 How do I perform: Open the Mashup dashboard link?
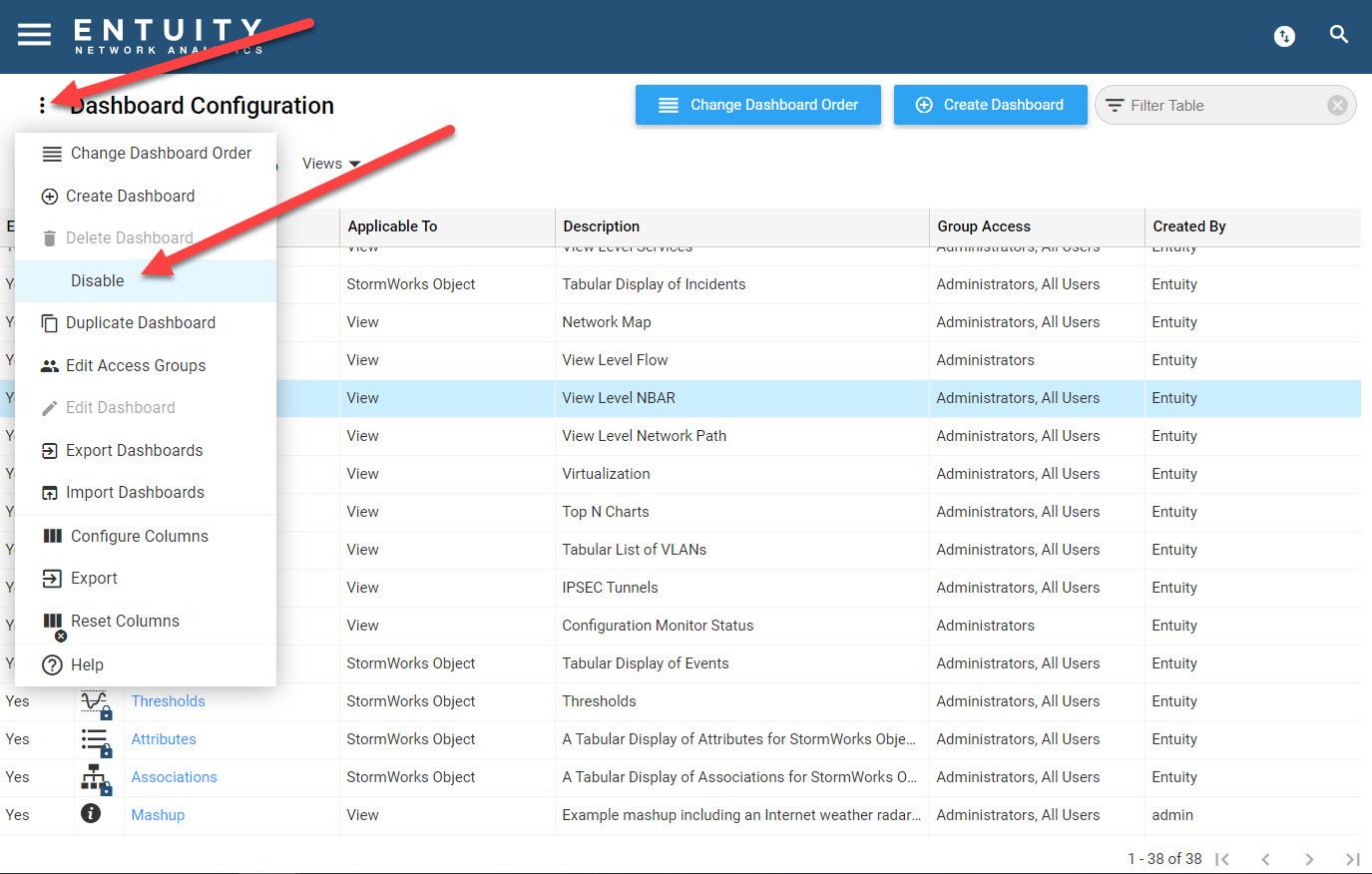[158, 815]
